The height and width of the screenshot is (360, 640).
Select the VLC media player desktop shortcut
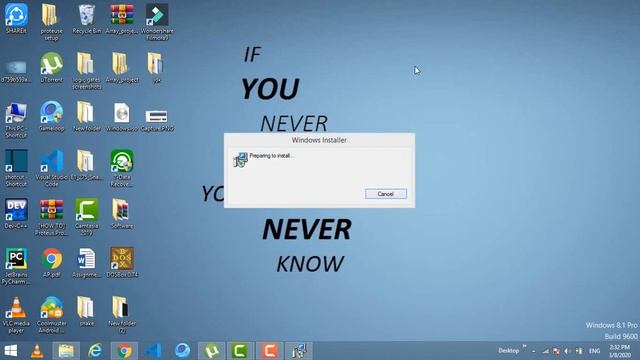16,315
